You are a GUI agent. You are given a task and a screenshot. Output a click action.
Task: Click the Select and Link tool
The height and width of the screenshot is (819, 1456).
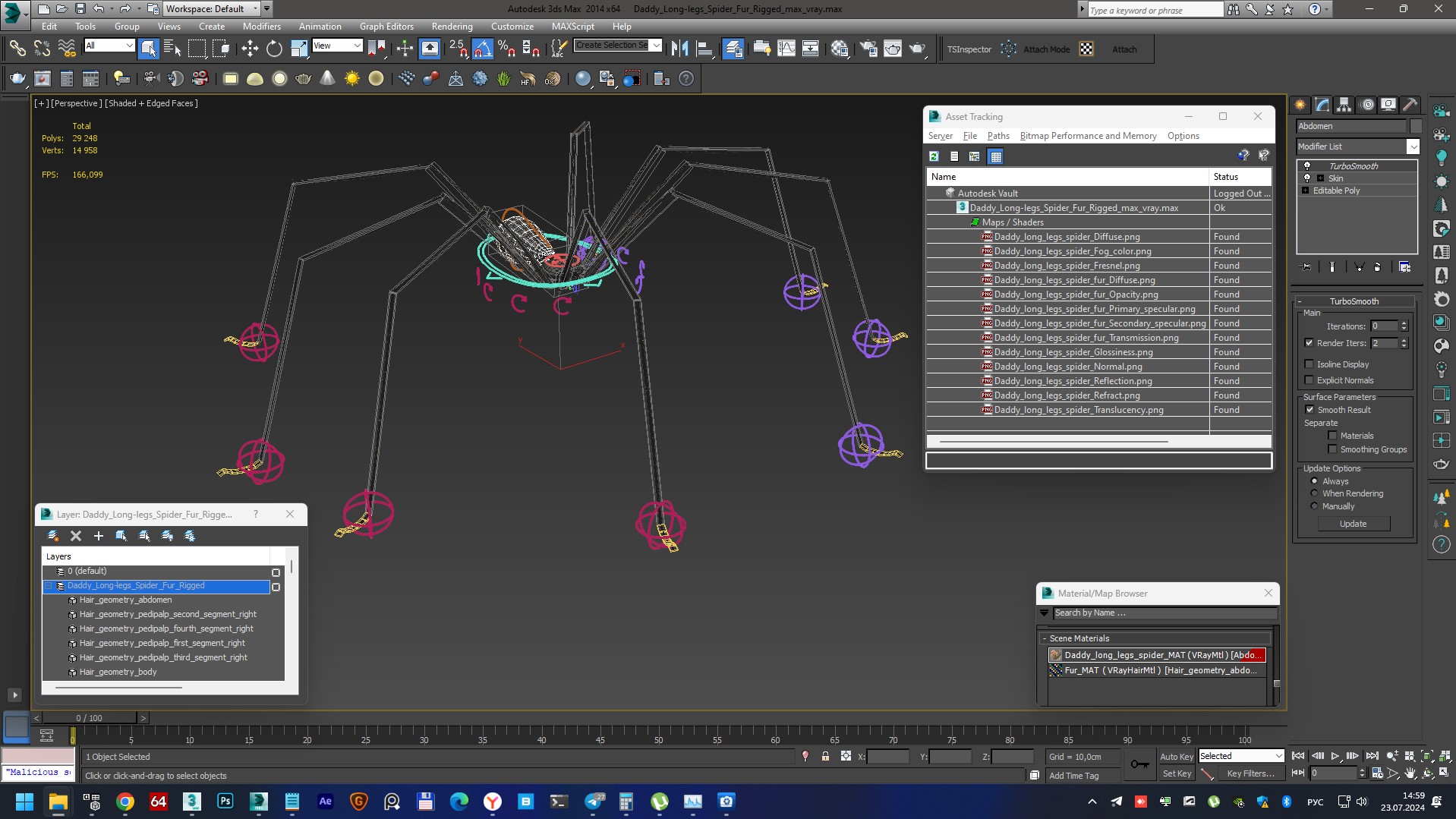17,49
